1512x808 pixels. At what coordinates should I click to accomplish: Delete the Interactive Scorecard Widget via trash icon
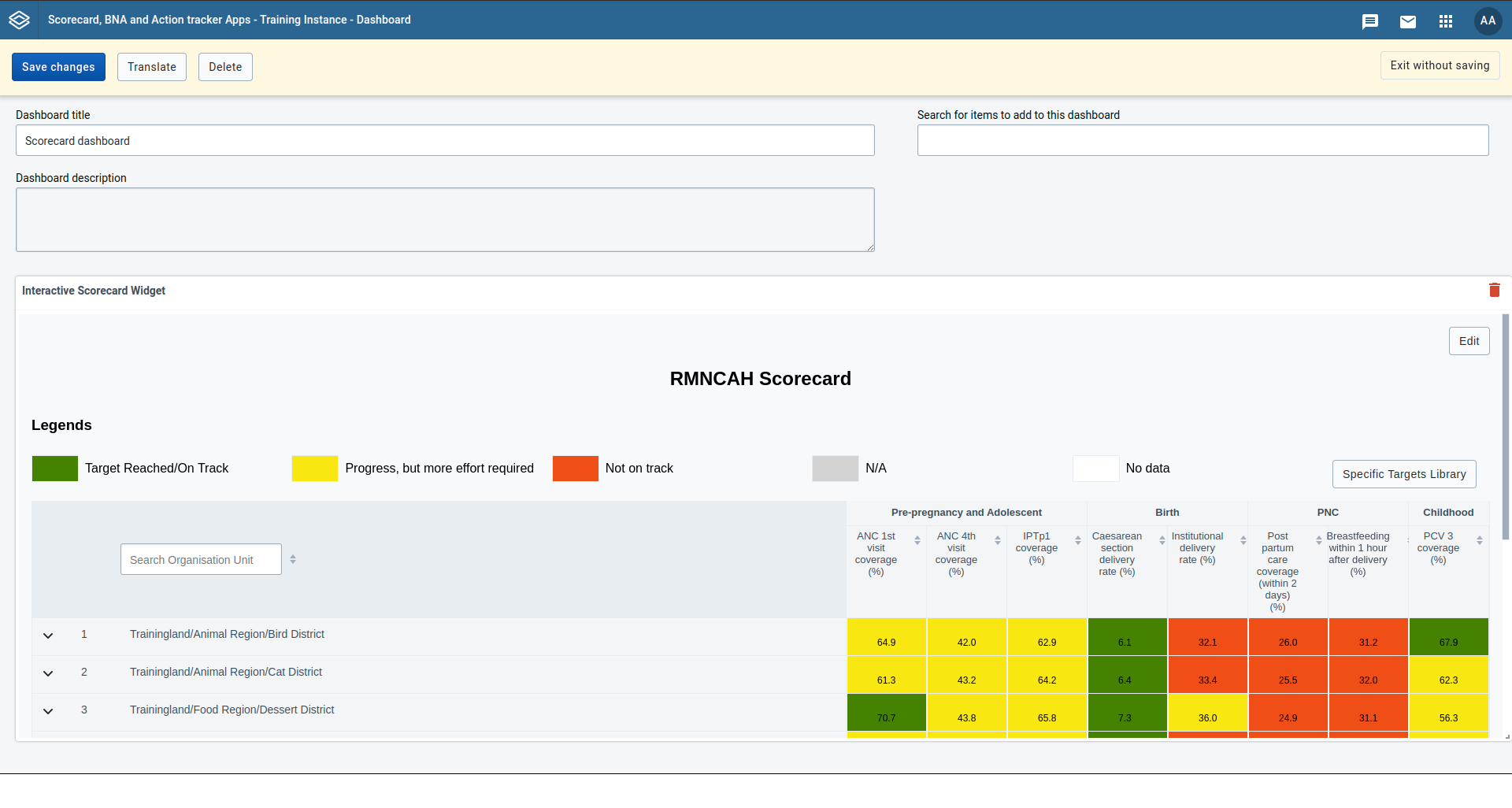[x=1494, y=290]
